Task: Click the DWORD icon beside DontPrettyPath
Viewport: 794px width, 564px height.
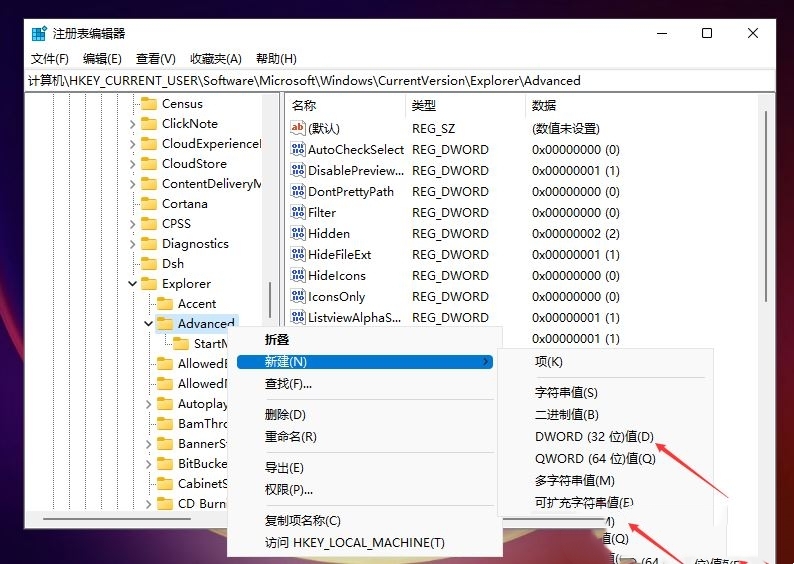Action: point(298,191)
